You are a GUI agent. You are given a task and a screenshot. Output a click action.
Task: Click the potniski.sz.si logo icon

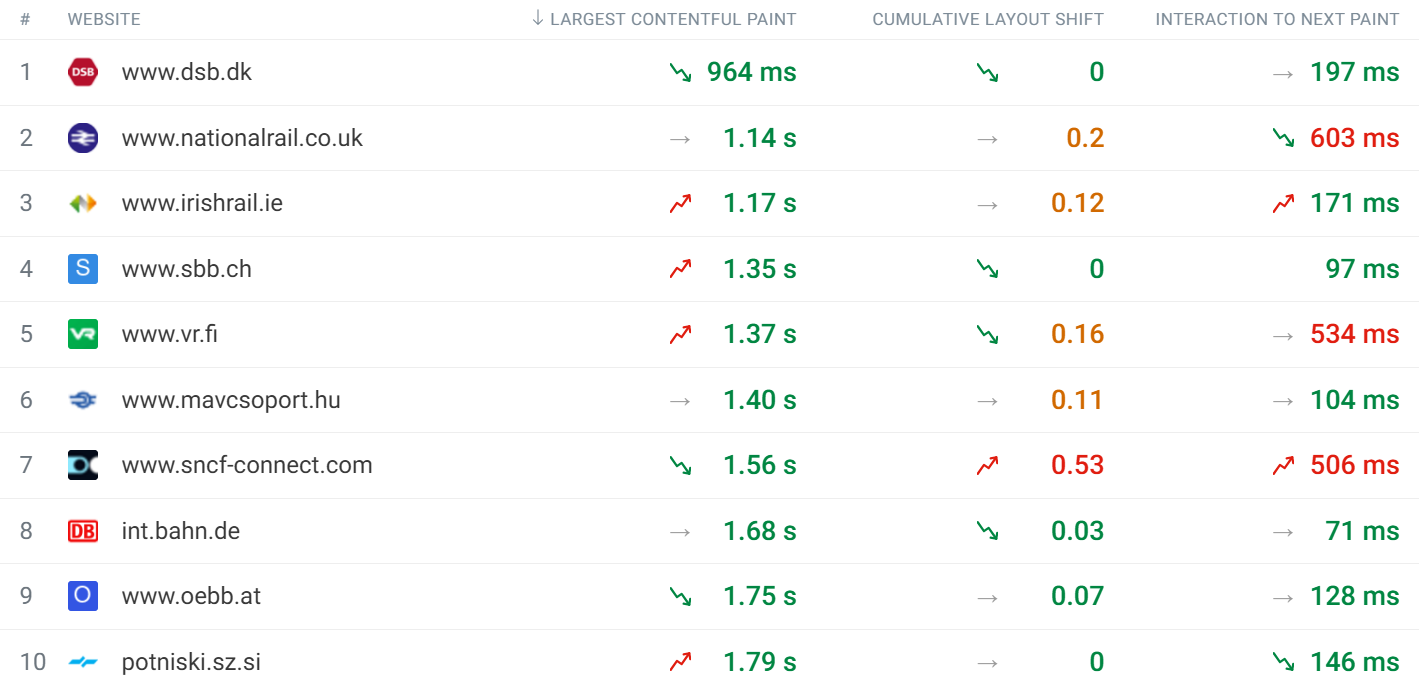coord(83,662)
